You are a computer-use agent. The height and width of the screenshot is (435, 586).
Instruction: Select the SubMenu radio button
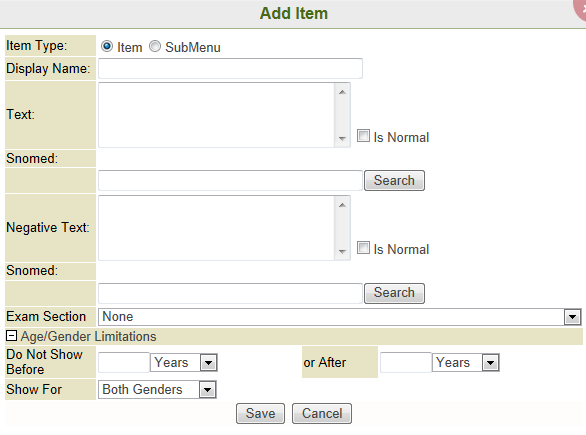tap(155, 46)
